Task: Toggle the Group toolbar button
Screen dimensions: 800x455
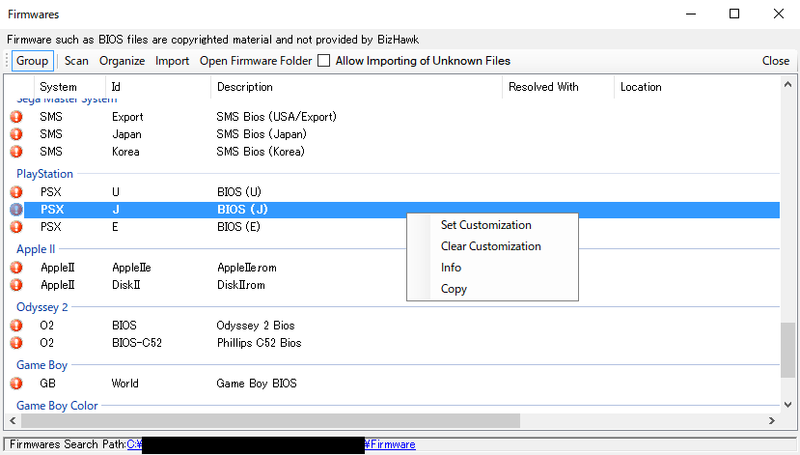Action: [x=32, y=61]
